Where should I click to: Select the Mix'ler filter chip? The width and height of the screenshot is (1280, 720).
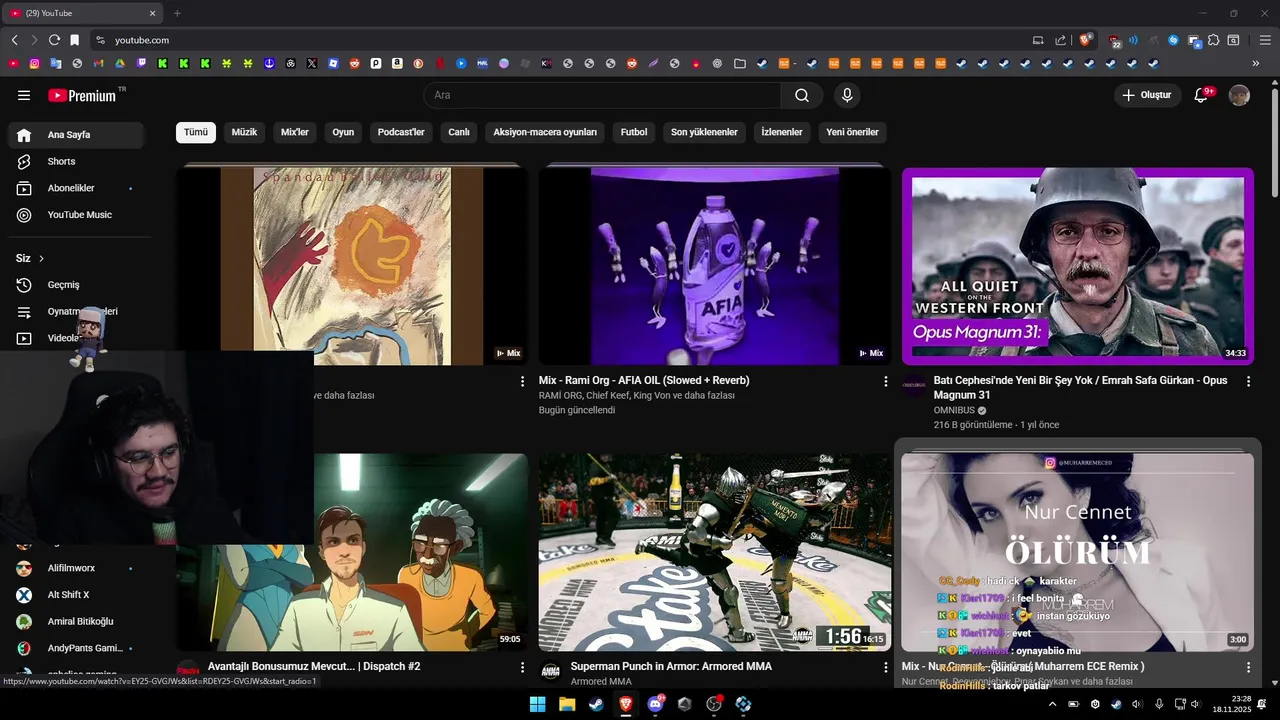[295, 132]
